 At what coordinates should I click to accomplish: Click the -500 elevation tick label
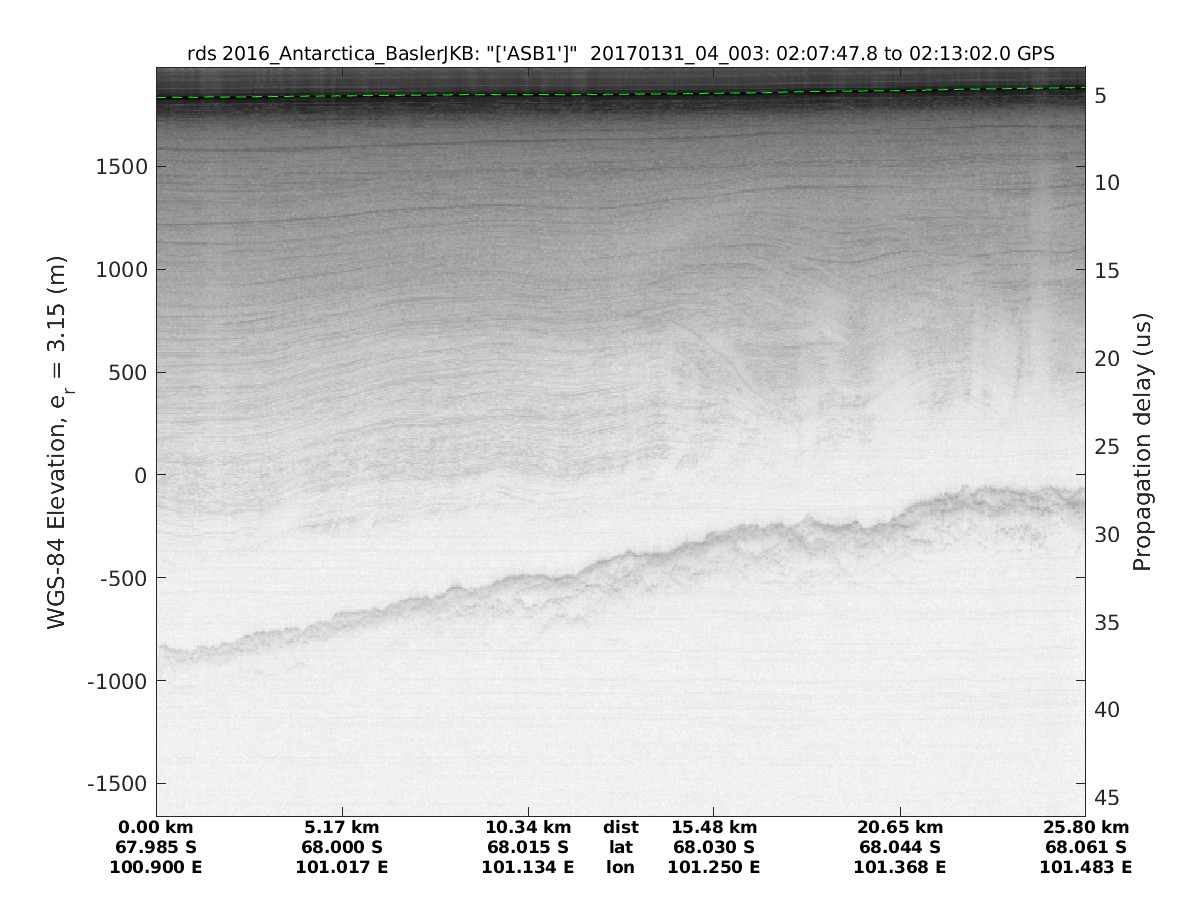tap(120, 578)
